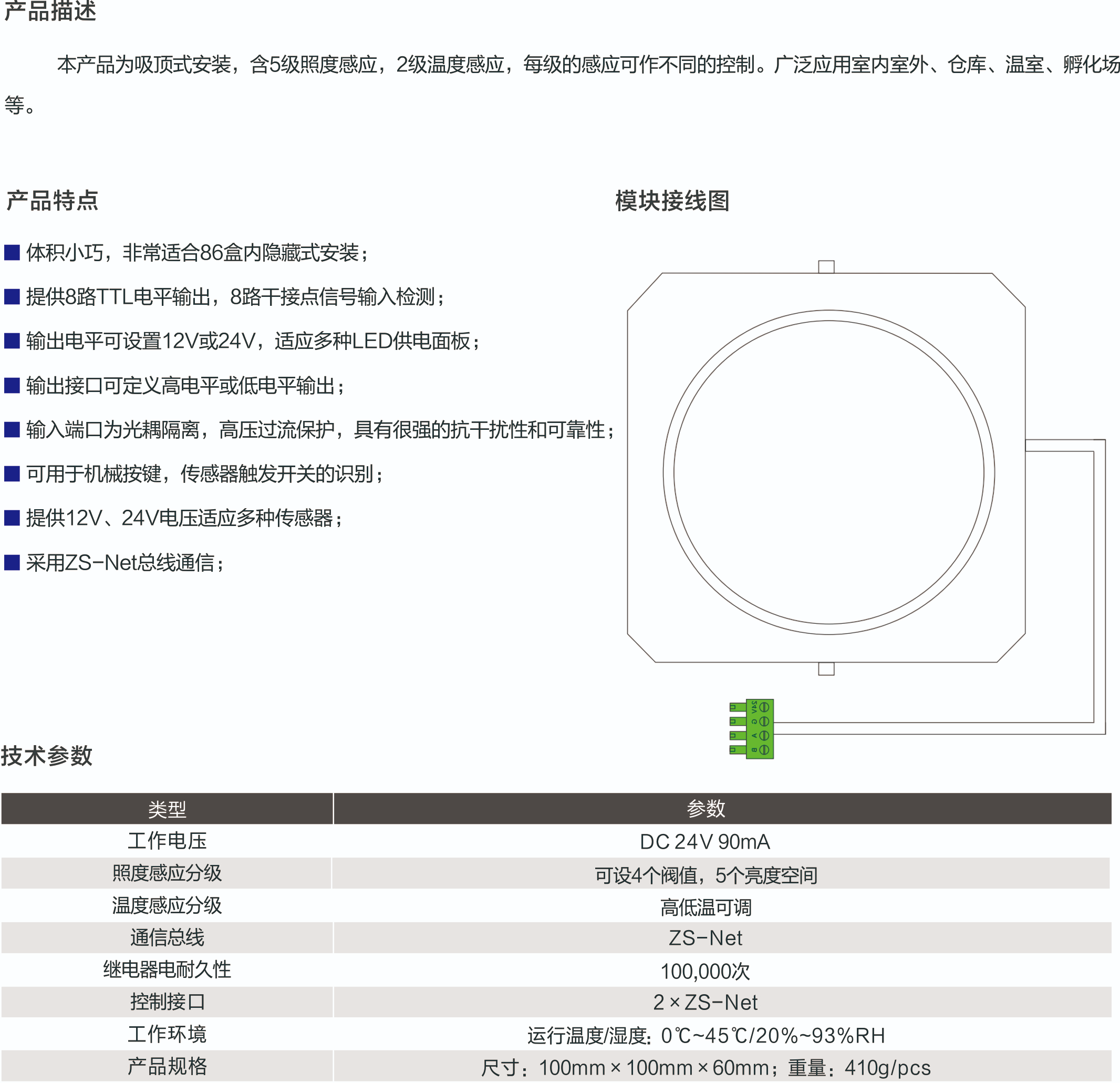Select the 产品特点 heading
This screenshot has width=1120, height=1083.
[x=52, y=201]
